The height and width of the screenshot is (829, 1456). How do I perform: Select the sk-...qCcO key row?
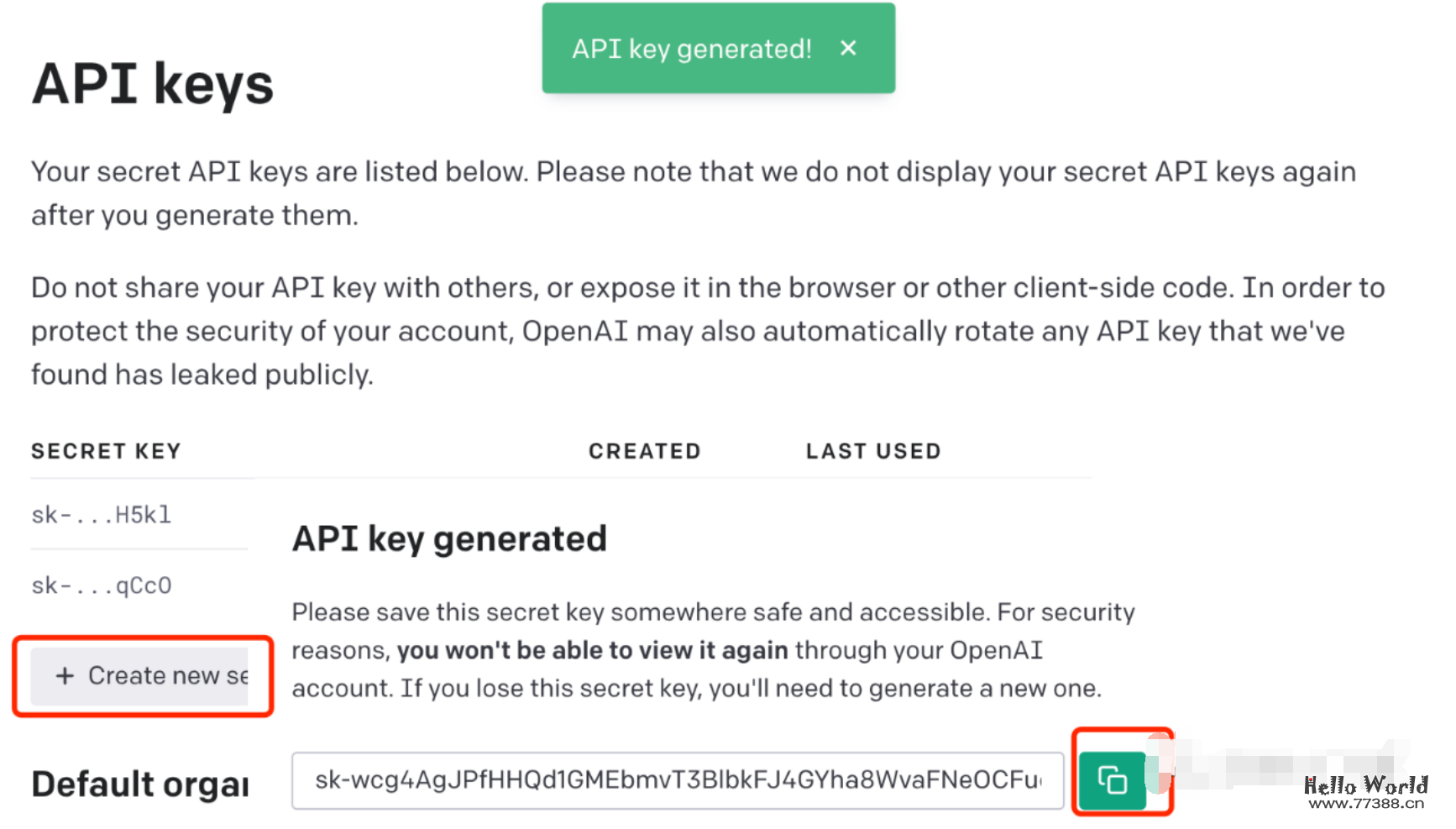coord(102,585)
